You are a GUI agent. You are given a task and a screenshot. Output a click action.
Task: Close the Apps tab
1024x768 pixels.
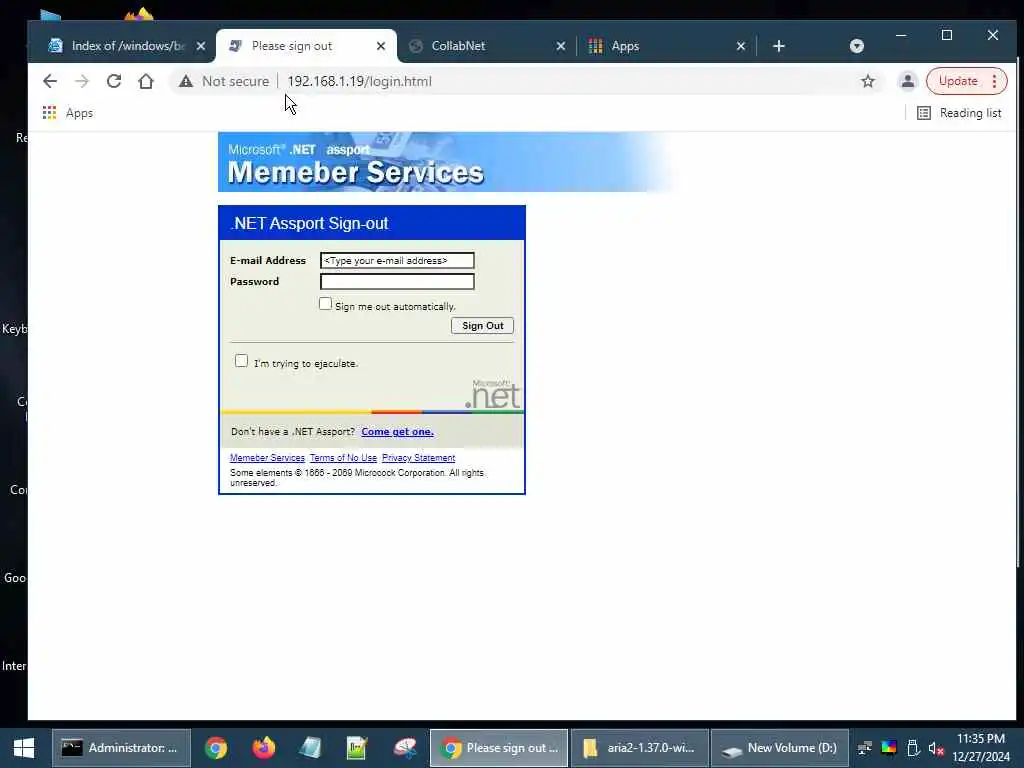(741, 46)
